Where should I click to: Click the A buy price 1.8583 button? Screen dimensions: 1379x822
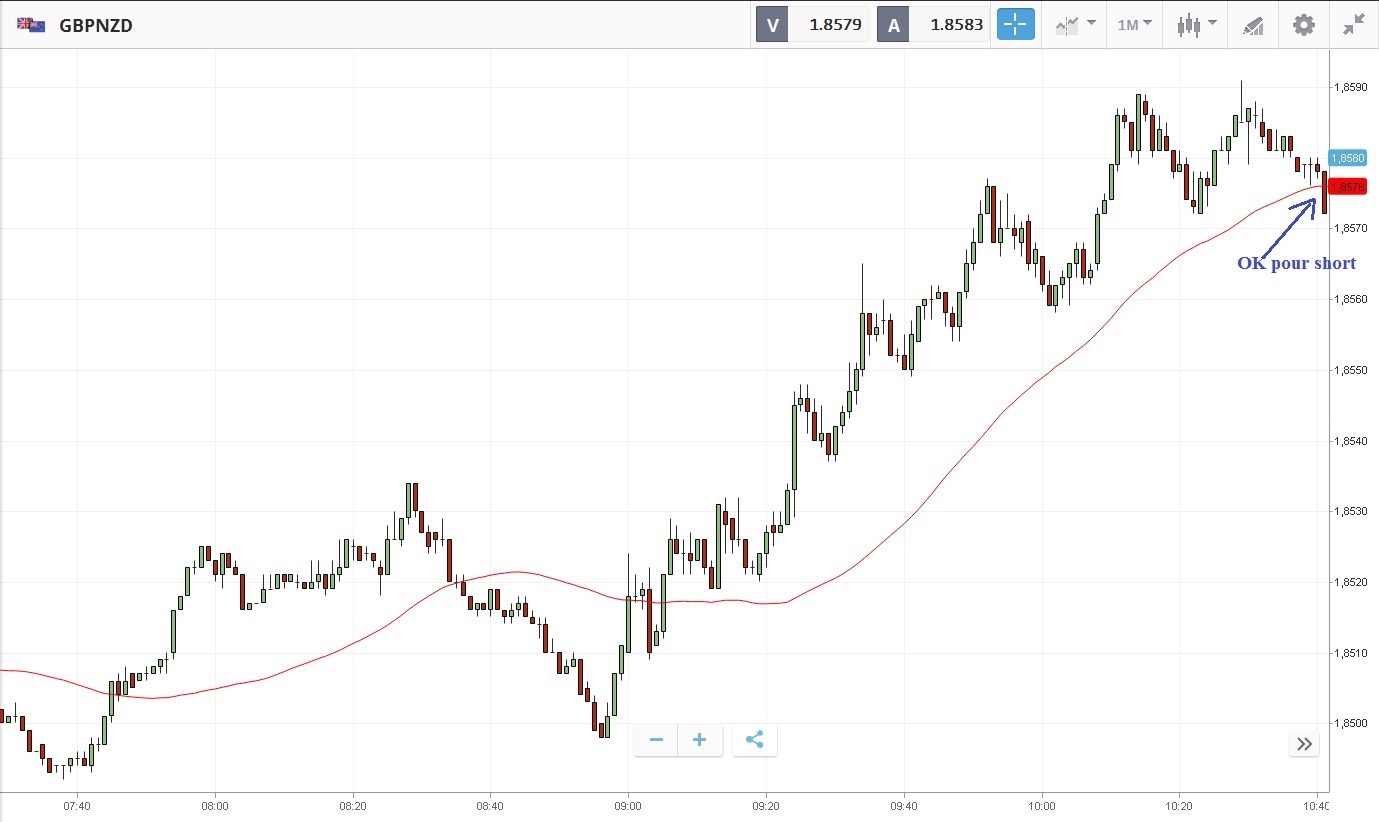(932, 25)
